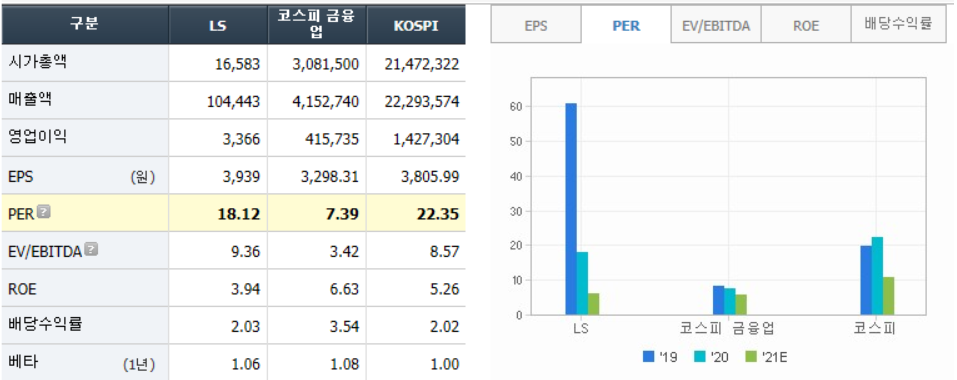Click the value 8.57

pyautogui.click(x=445, y=251)
